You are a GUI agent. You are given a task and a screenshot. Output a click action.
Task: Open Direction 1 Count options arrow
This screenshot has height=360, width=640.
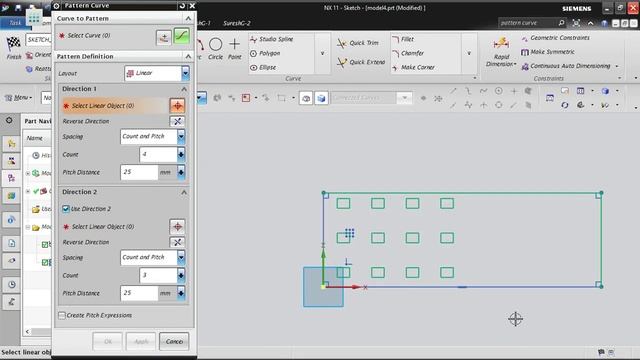[181, 154]
